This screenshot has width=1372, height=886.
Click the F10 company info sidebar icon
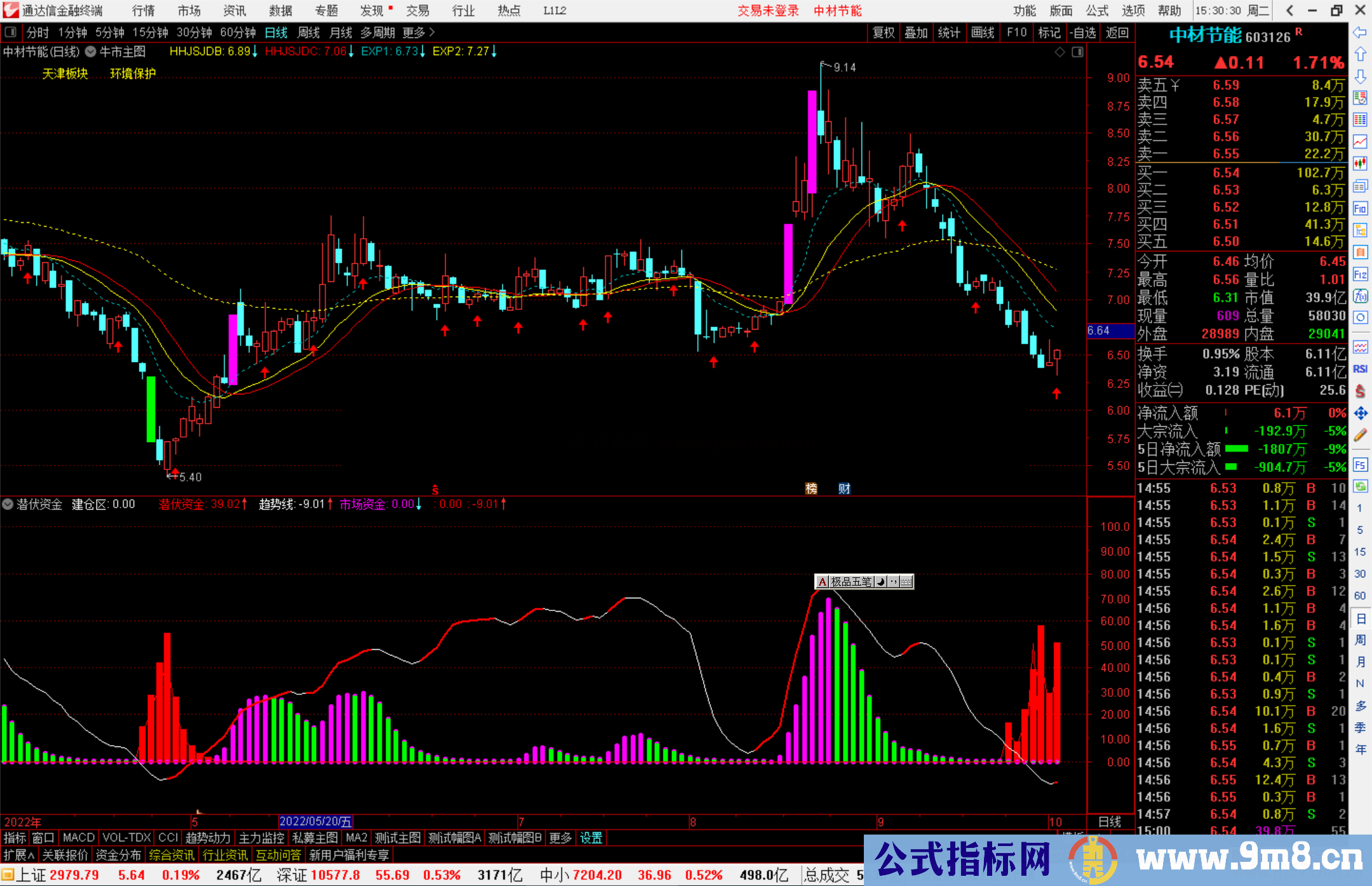[1360, 208]
